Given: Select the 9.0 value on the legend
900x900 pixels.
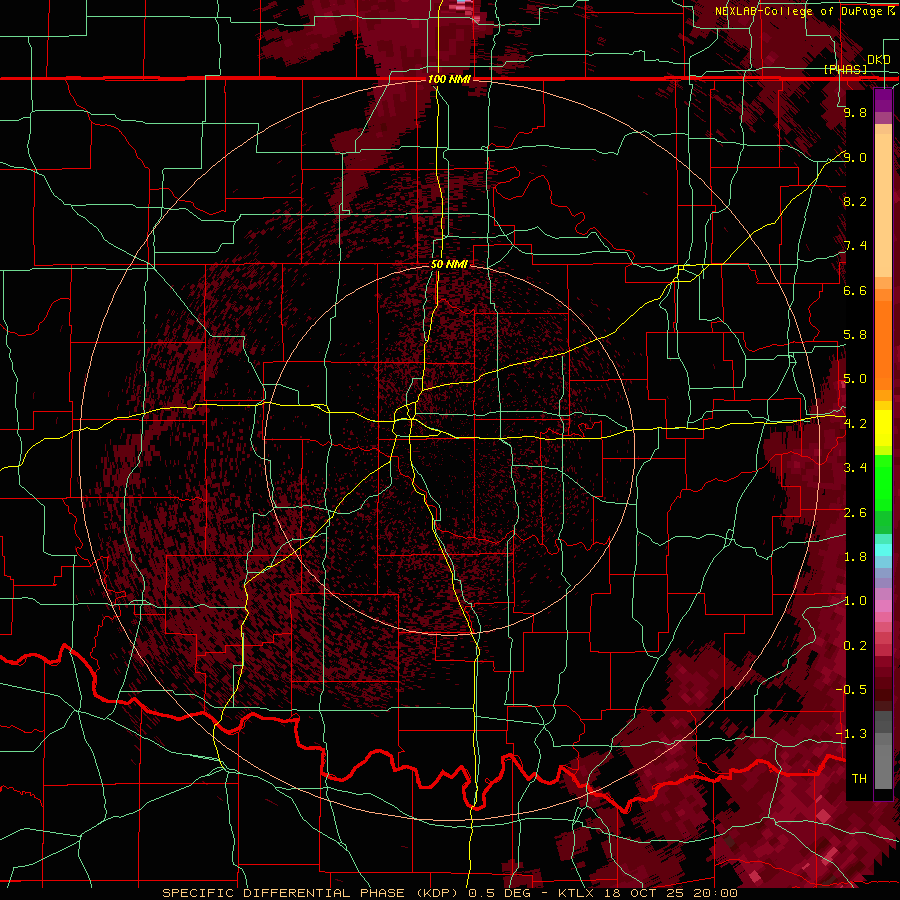Looking at the screenshot, I should (855, 157).
